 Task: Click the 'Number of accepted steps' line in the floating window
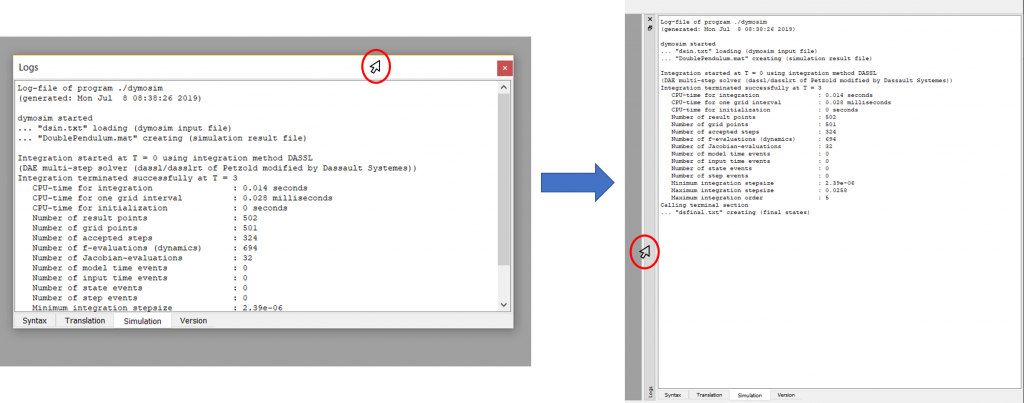point(145,238)
